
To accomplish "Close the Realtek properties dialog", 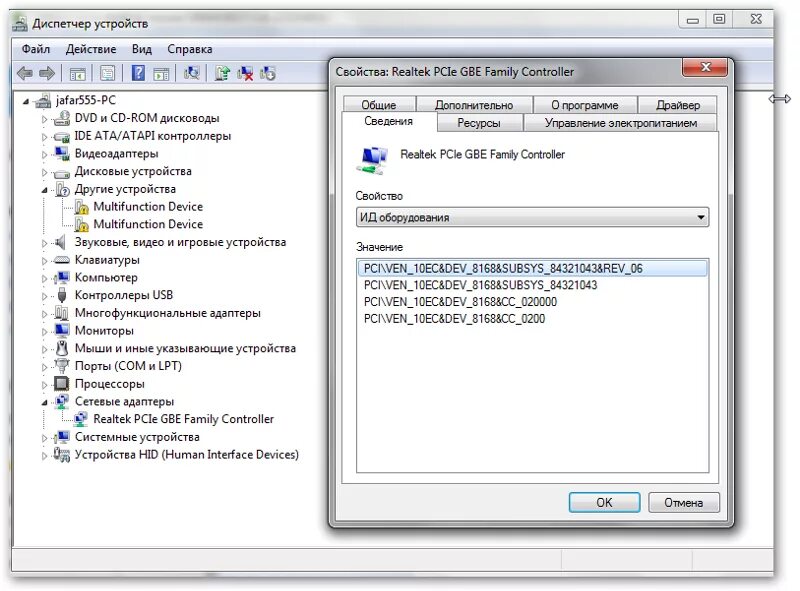I will click(x=706, y=67).
